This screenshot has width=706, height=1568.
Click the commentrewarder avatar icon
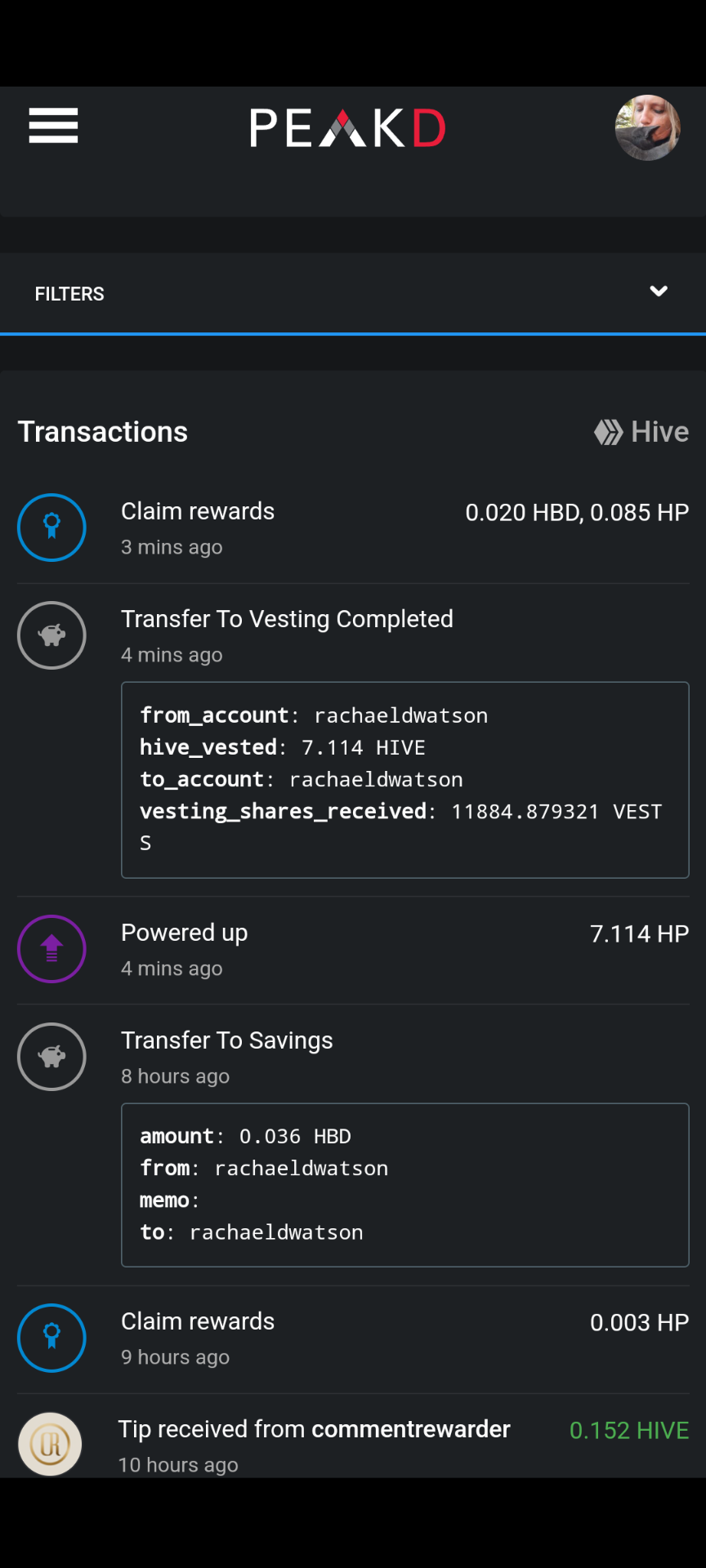[50, 1444]
